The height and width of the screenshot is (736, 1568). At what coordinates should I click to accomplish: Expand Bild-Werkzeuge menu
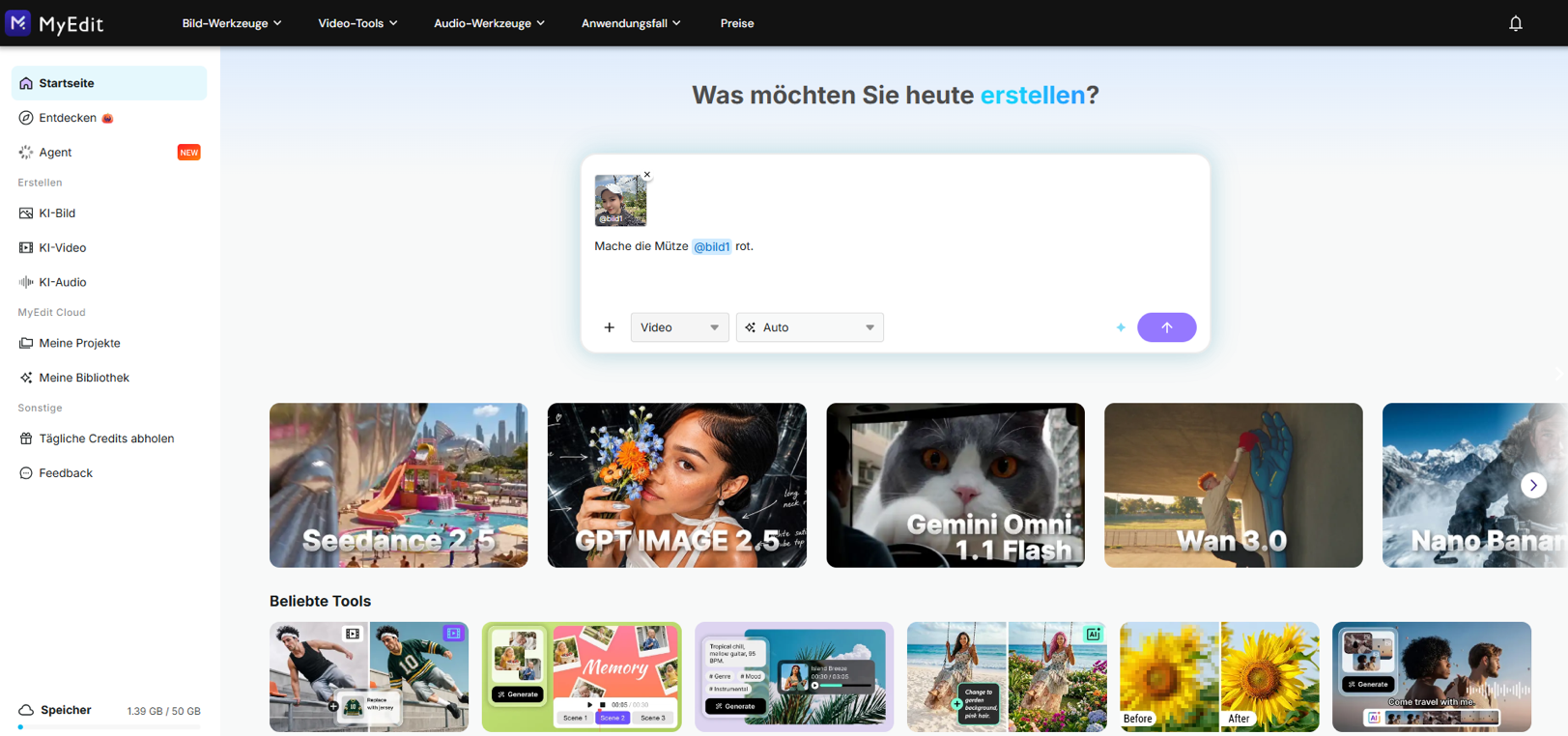232,23
